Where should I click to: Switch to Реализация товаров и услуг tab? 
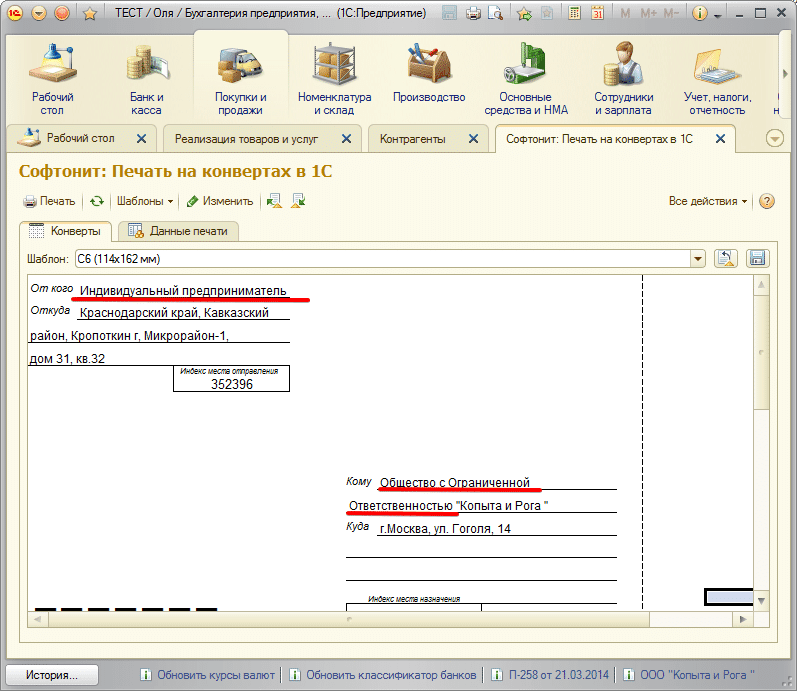pos(247,139)
